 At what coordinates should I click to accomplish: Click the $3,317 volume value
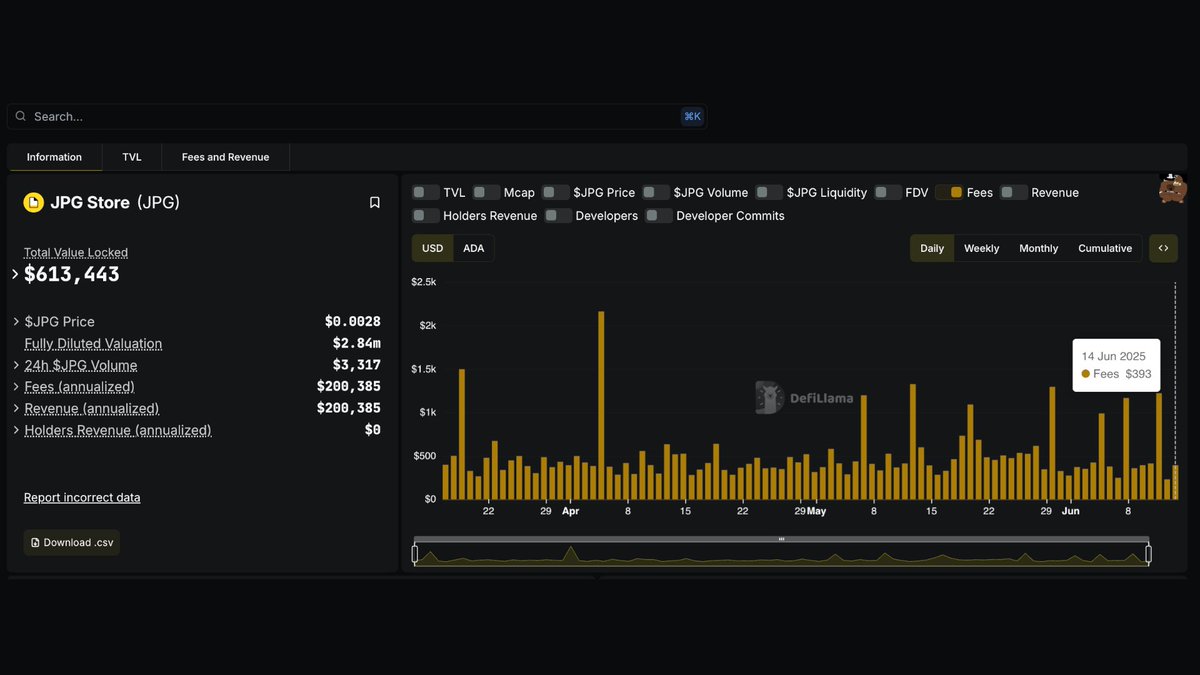[357, 365]
